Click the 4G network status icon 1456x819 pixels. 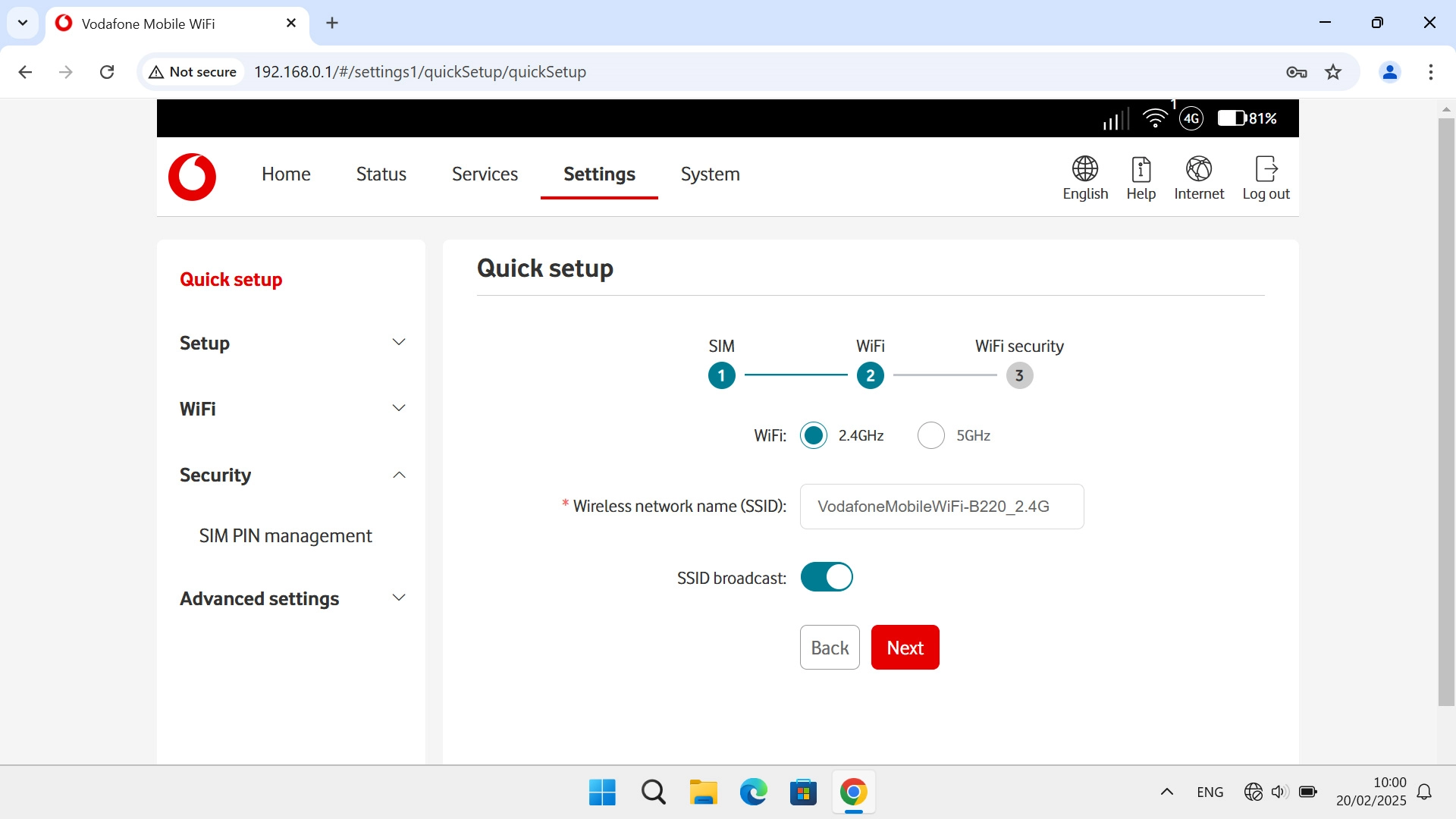pos(1191,118)
